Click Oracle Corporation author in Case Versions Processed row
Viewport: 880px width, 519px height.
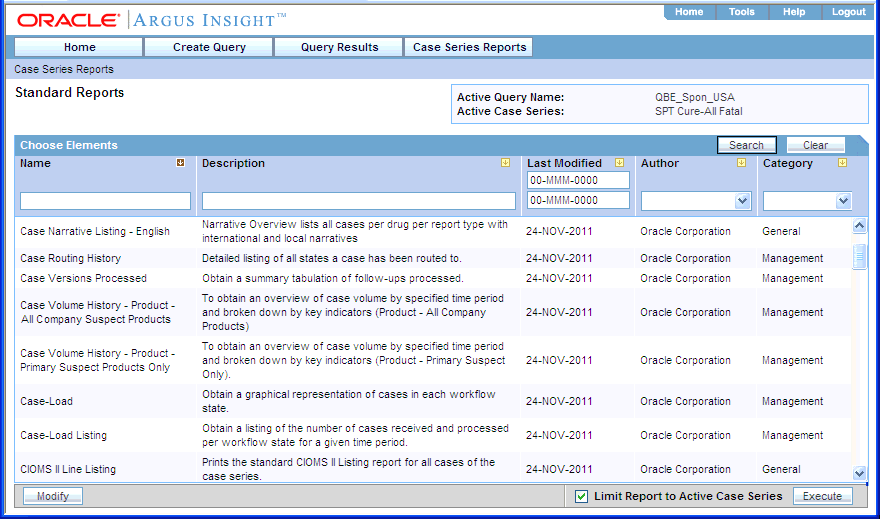coord(685,278)
